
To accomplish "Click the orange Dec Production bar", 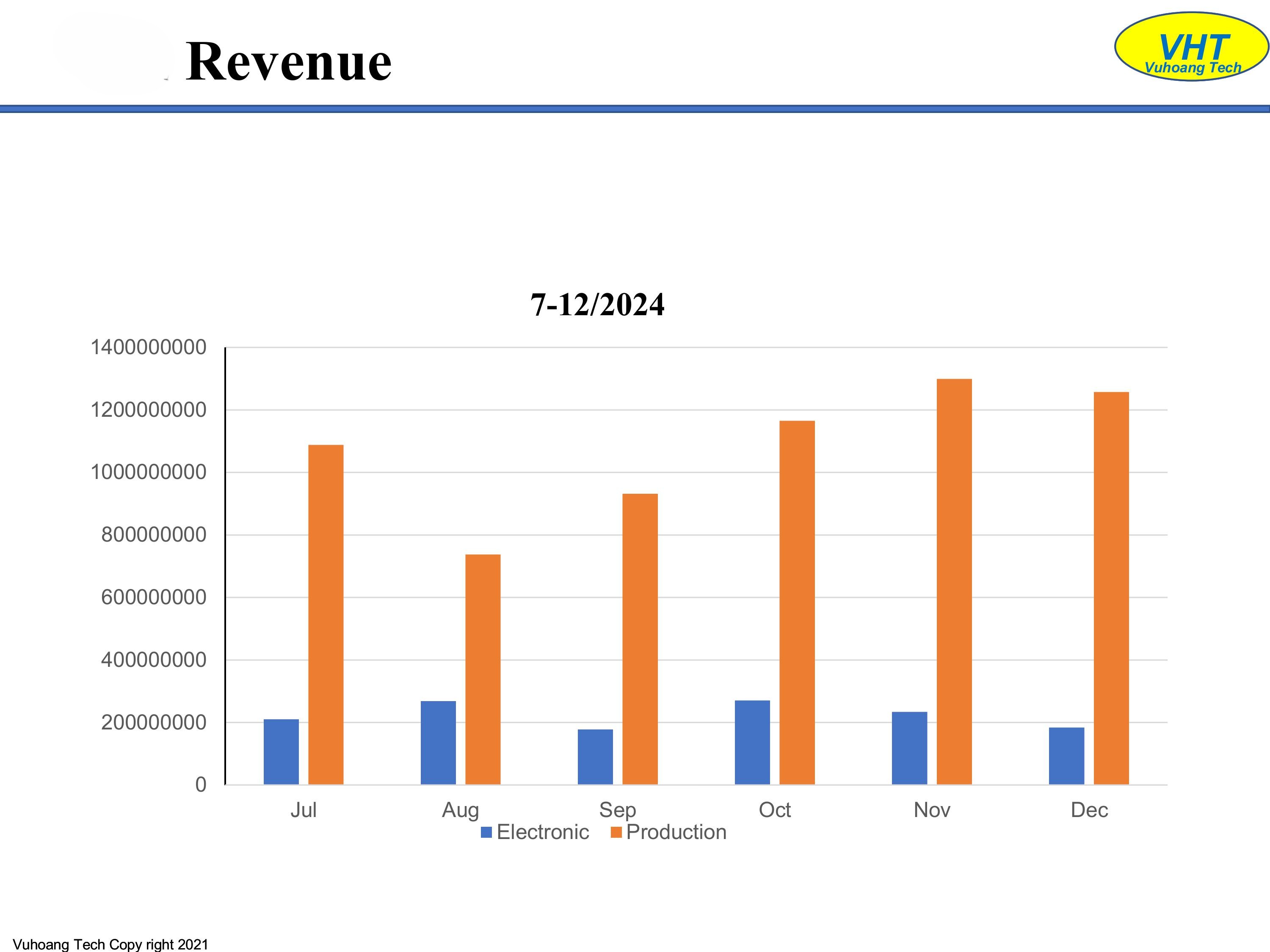I will (1111, 588).
